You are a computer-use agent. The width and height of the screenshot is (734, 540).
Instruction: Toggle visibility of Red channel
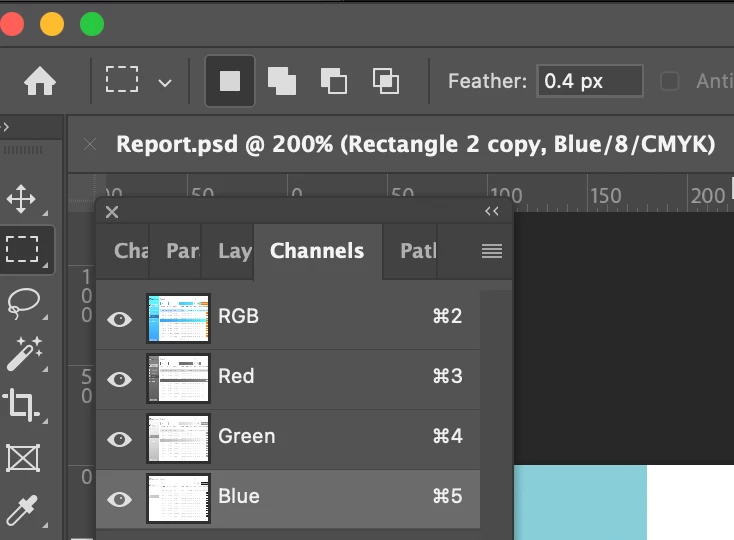119,379
